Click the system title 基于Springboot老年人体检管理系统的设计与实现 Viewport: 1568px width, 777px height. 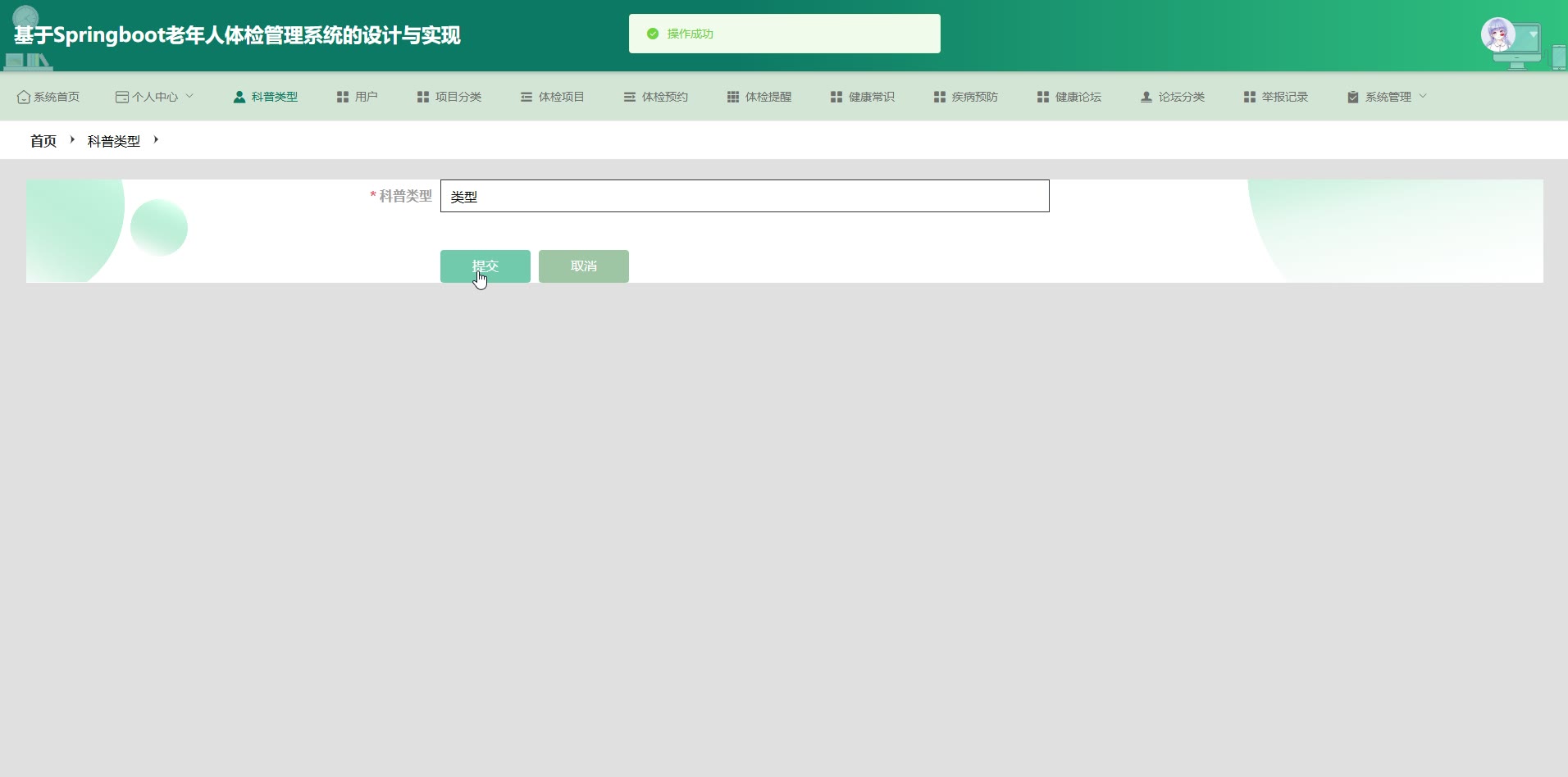pyautogui.click(x=237, y=35)
